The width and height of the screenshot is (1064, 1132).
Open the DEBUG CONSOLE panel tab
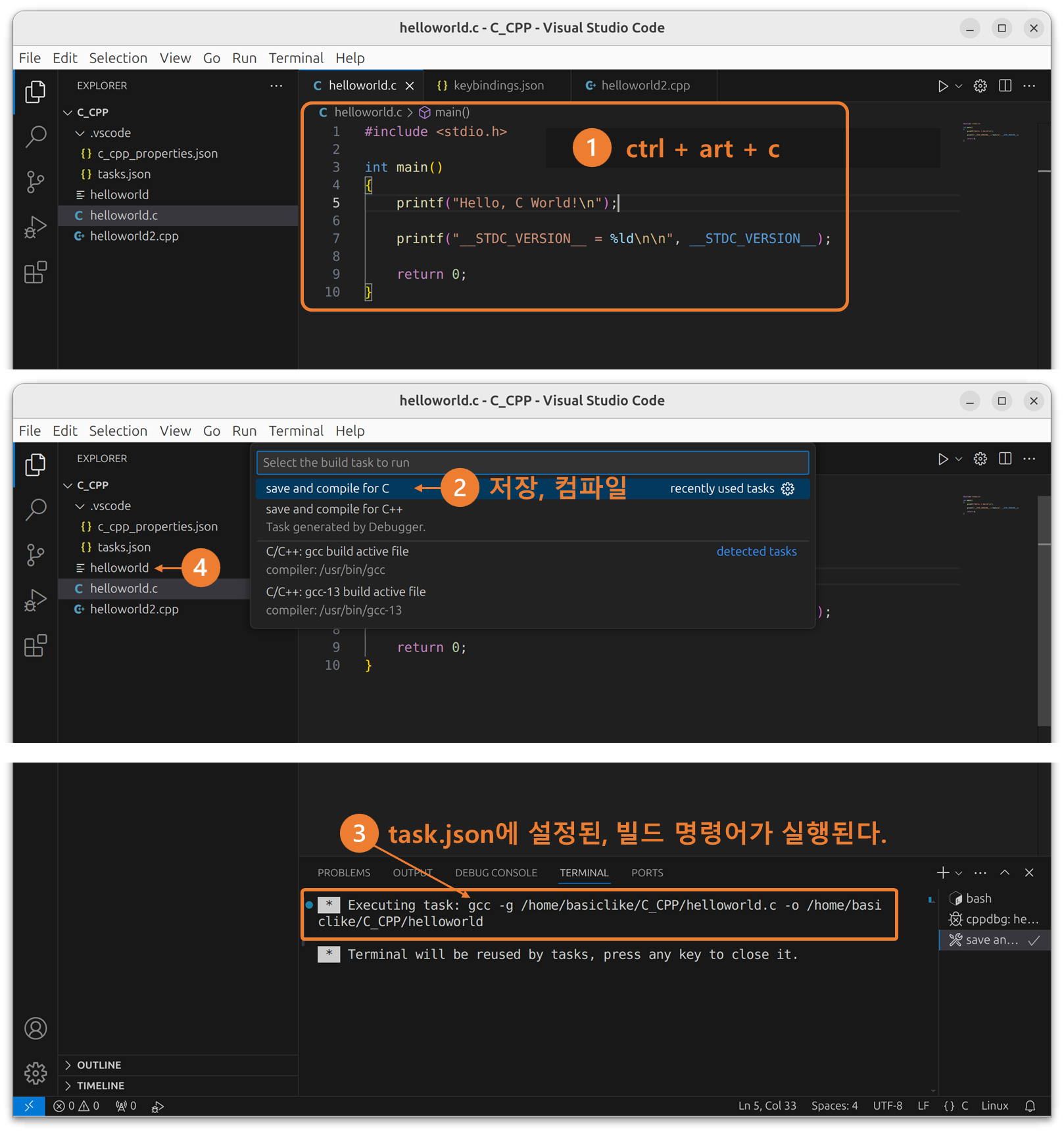[496, 872]
